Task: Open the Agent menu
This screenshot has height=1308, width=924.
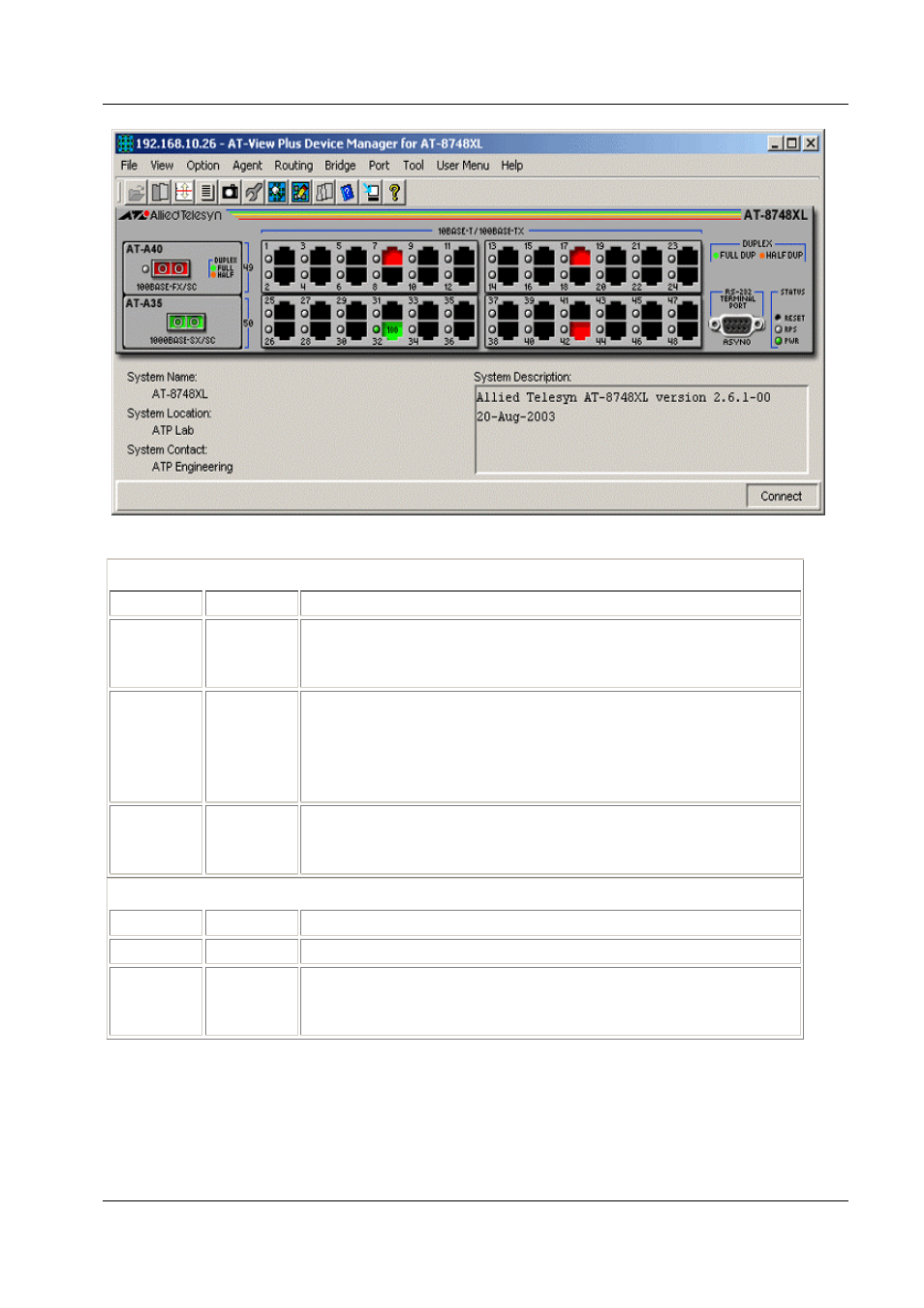Action: pyautogui.click(x=247, y=166)
